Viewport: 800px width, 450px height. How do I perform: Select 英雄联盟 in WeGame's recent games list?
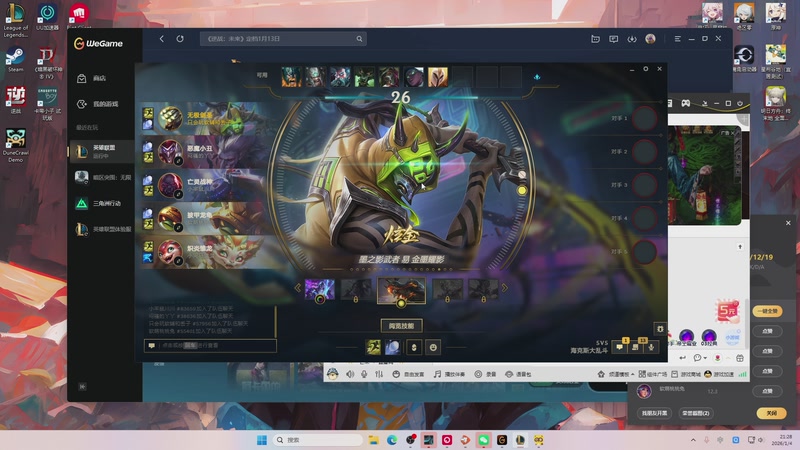102,151
